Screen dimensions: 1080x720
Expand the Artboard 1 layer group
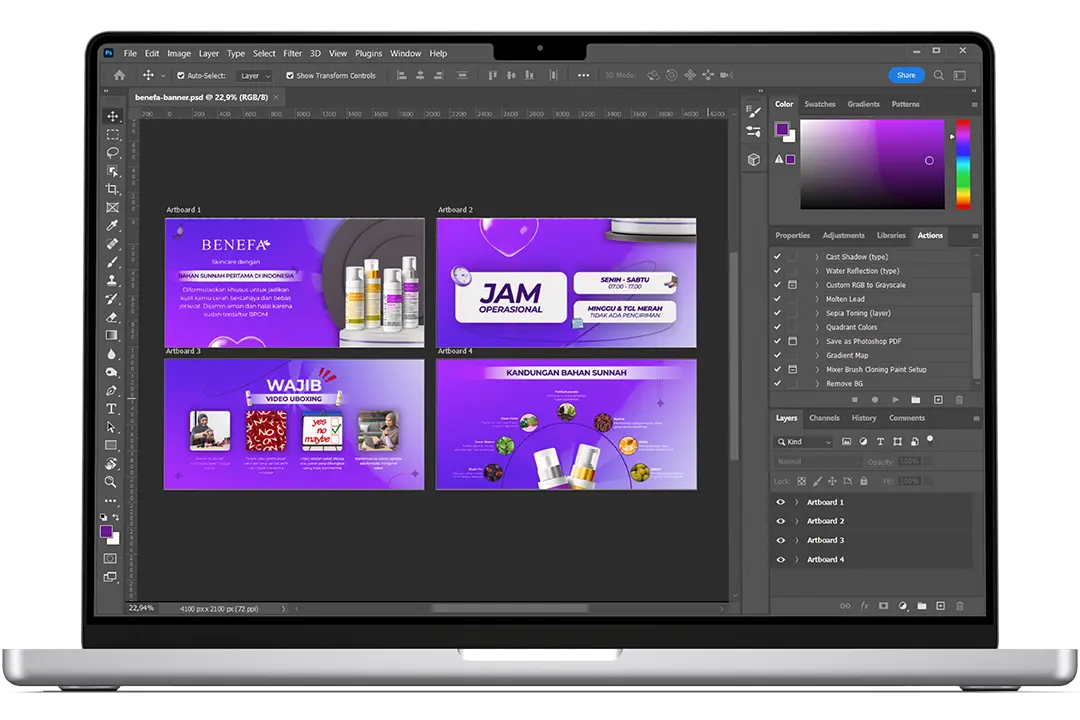point(796,502)
